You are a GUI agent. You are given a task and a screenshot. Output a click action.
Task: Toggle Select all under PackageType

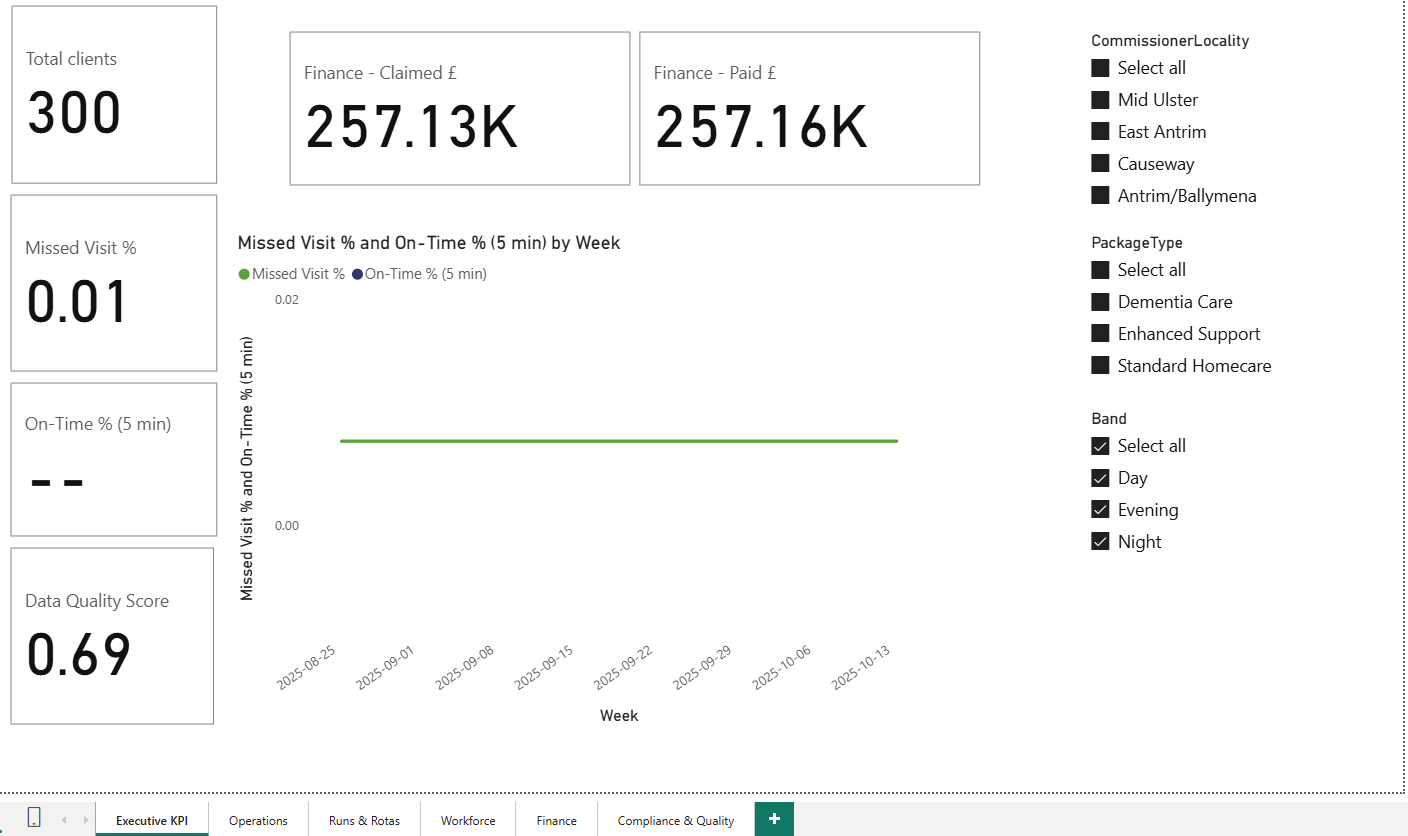click(x=1099, y=269)
